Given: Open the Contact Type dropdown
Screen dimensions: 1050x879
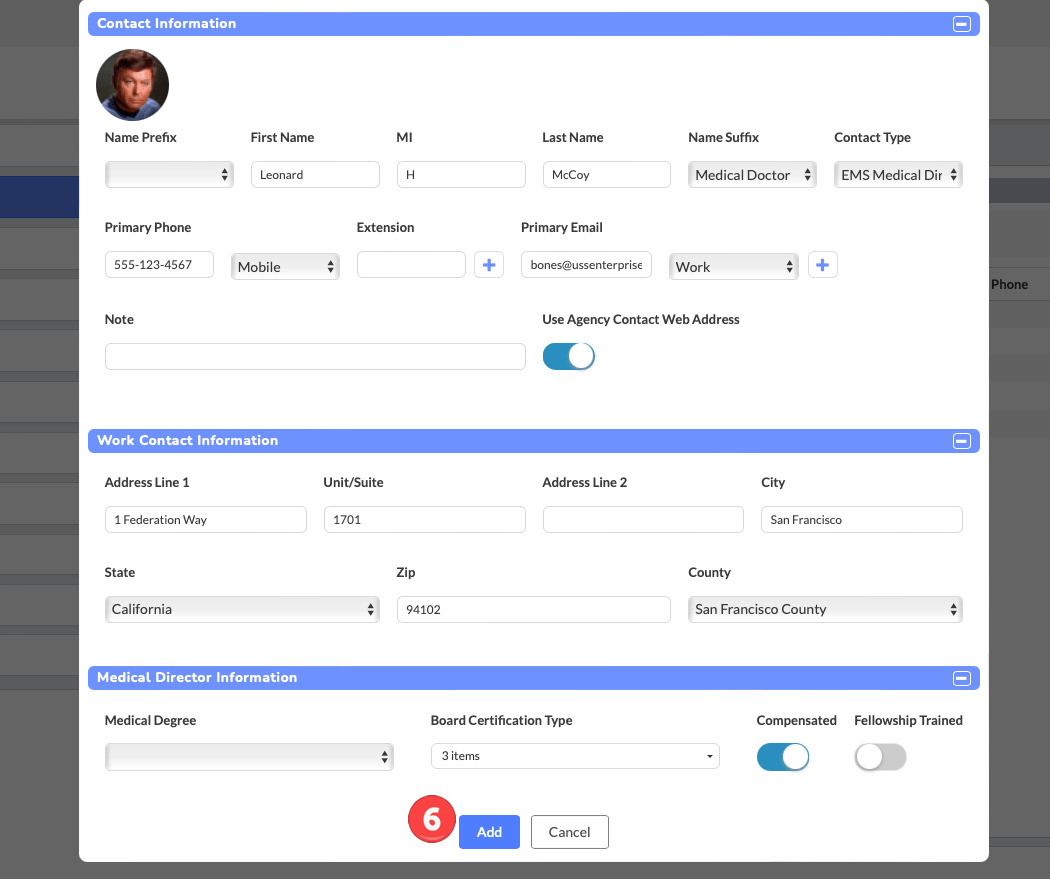Looking at the screenshot, I should point(897,174).
